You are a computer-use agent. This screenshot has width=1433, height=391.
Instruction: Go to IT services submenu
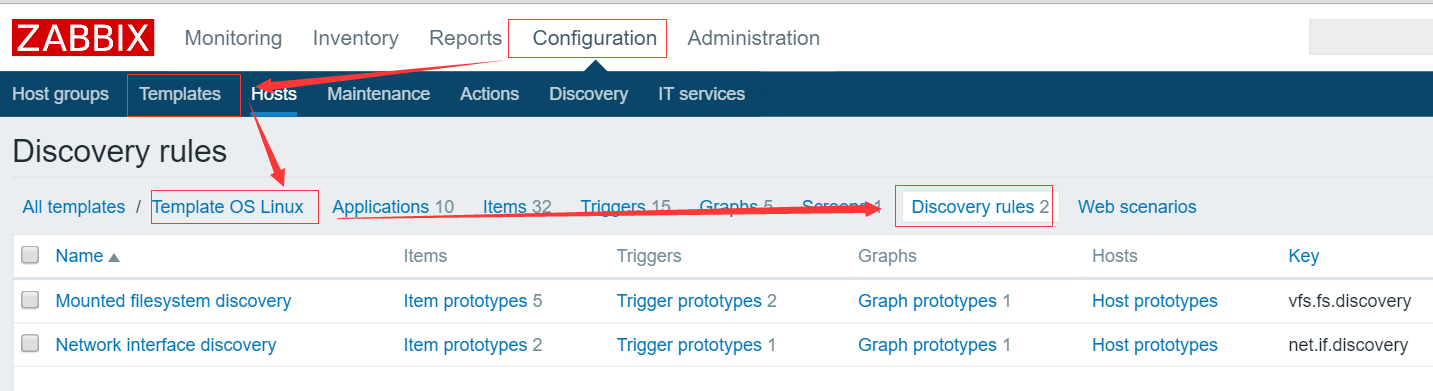point(701,94)
